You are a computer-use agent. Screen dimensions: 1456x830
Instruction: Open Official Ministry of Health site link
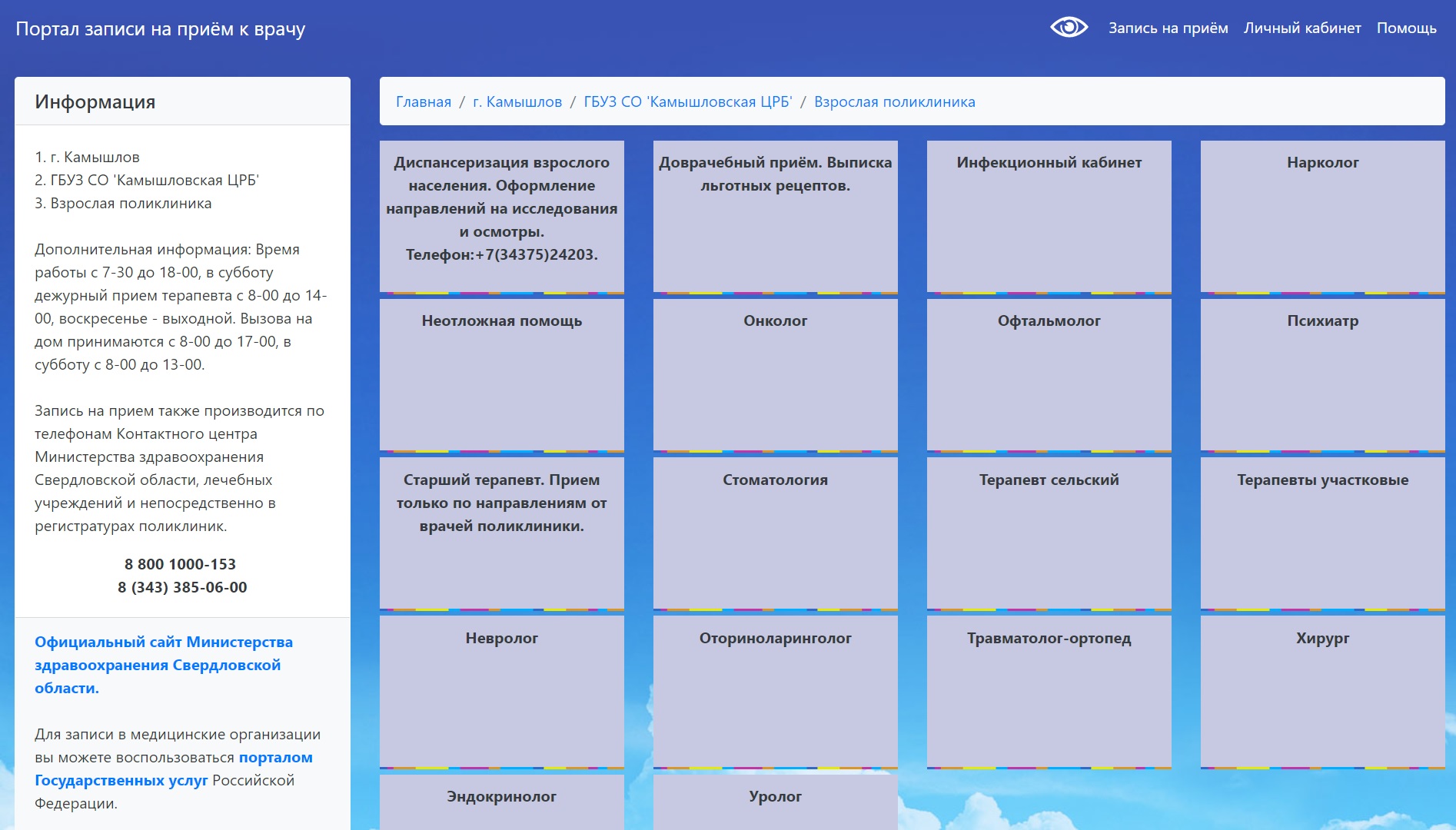click(163, 665)
